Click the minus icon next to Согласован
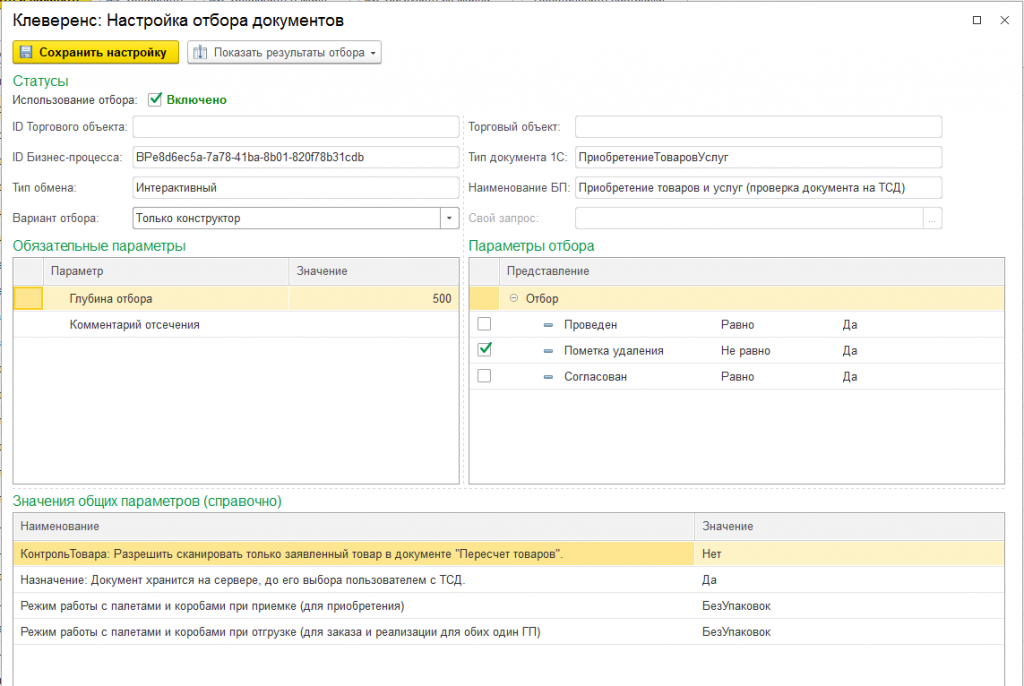The width and height of the screenshot is (1024, 686). click(548, 377)
